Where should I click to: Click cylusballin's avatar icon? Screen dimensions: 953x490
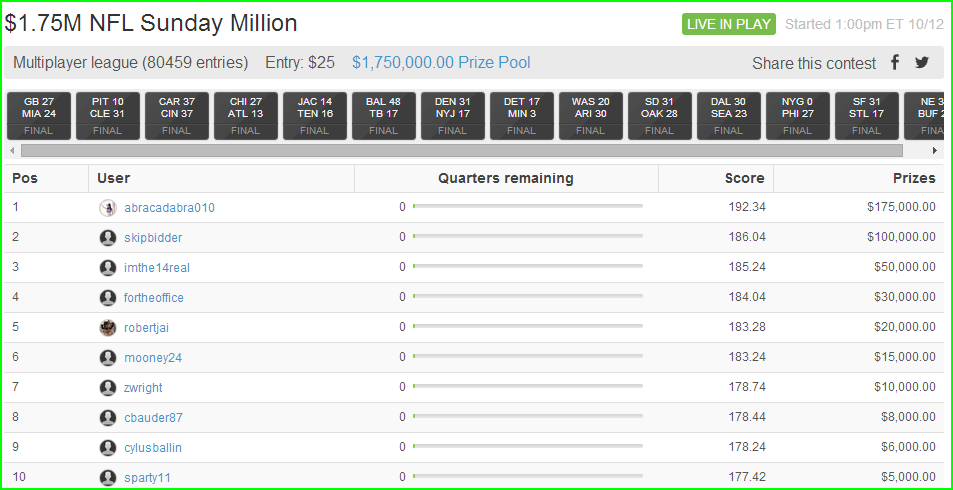click(108, 447)
